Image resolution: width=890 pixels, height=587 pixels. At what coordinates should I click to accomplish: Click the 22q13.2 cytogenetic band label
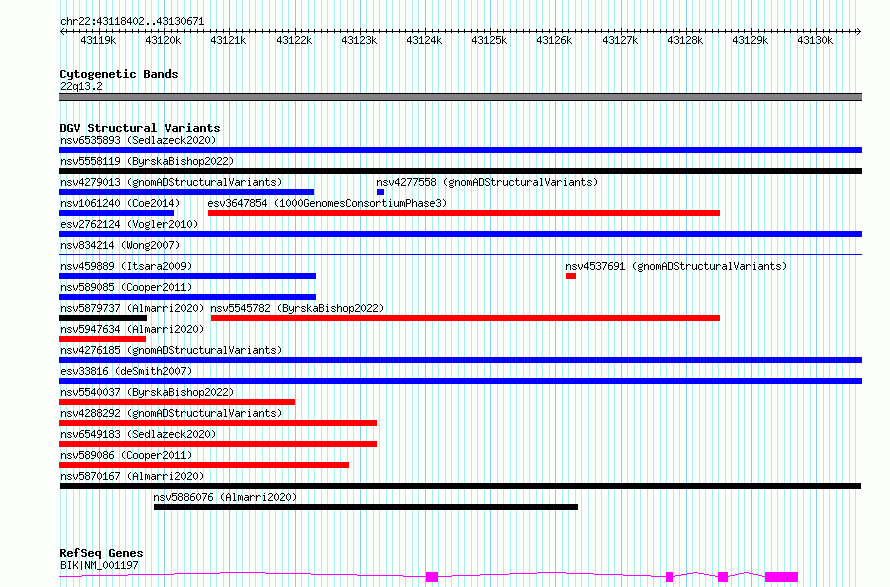[81, 86]
